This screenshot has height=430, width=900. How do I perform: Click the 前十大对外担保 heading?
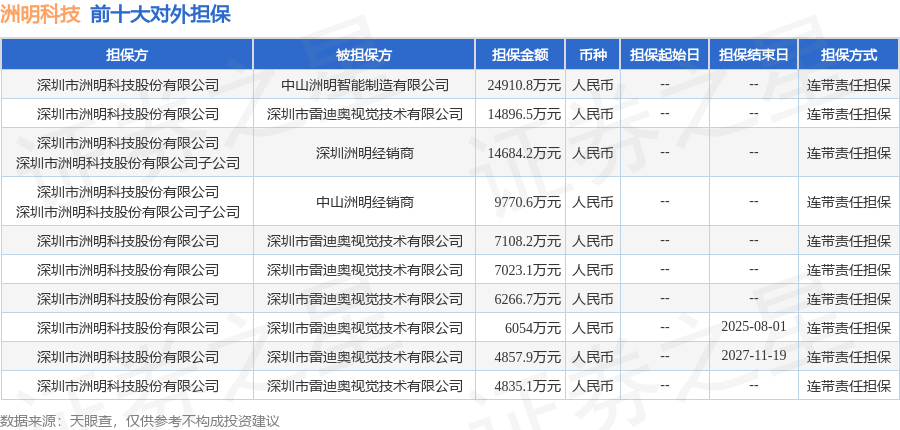(160, 14)
